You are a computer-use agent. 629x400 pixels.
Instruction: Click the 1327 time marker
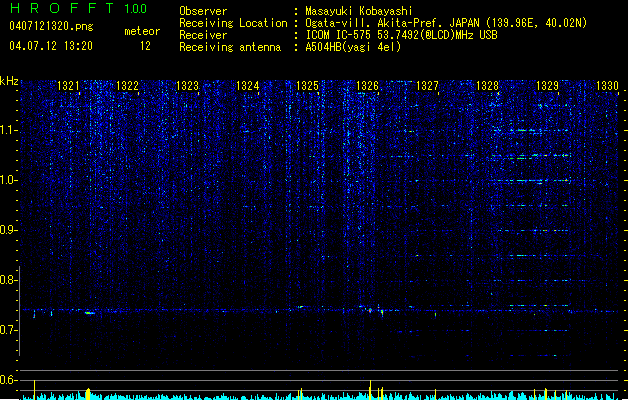[427, 86]
